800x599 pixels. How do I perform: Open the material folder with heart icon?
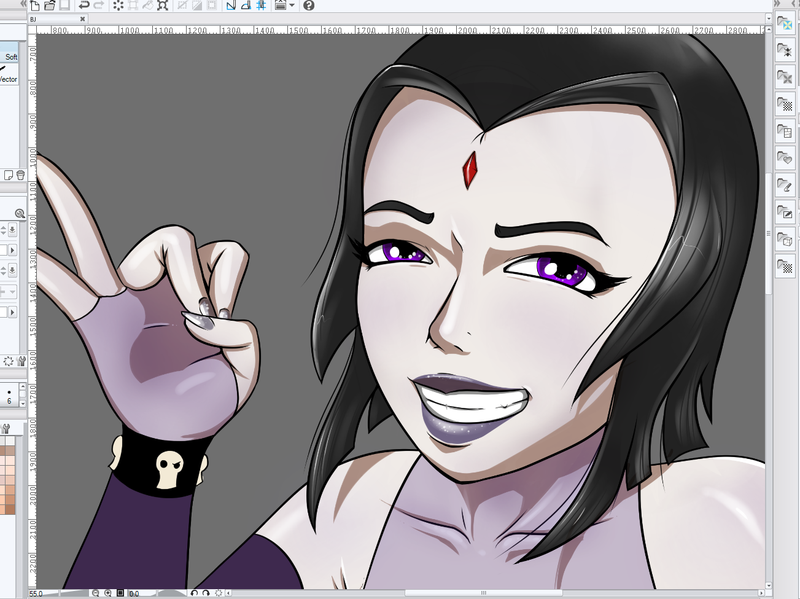click(785, 158)
